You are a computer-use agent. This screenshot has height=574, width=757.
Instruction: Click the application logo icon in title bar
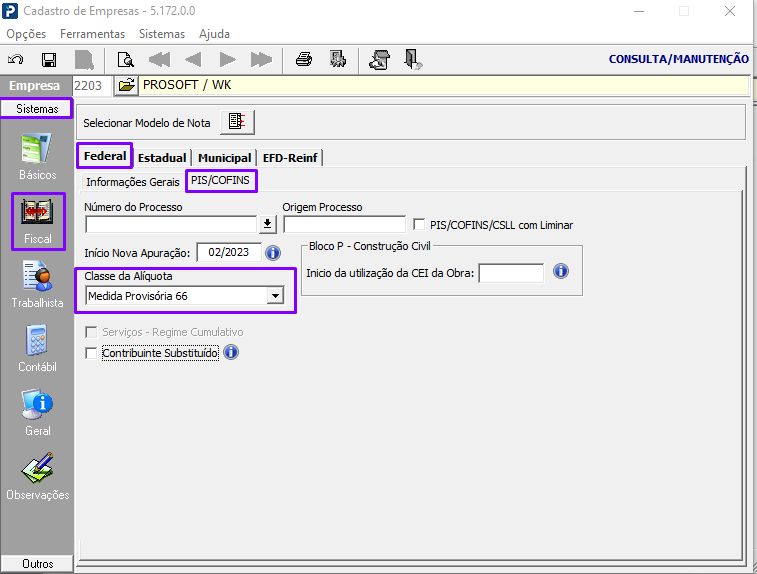(10, 11)
